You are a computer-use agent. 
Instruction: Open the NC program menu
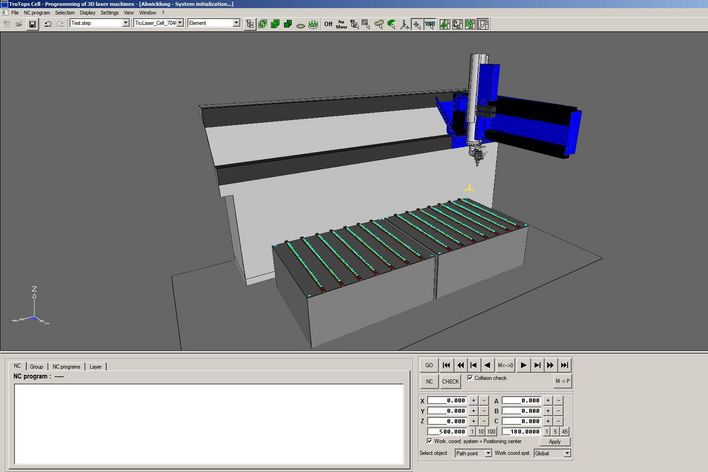pyautogui.click(x=37, y=12)
